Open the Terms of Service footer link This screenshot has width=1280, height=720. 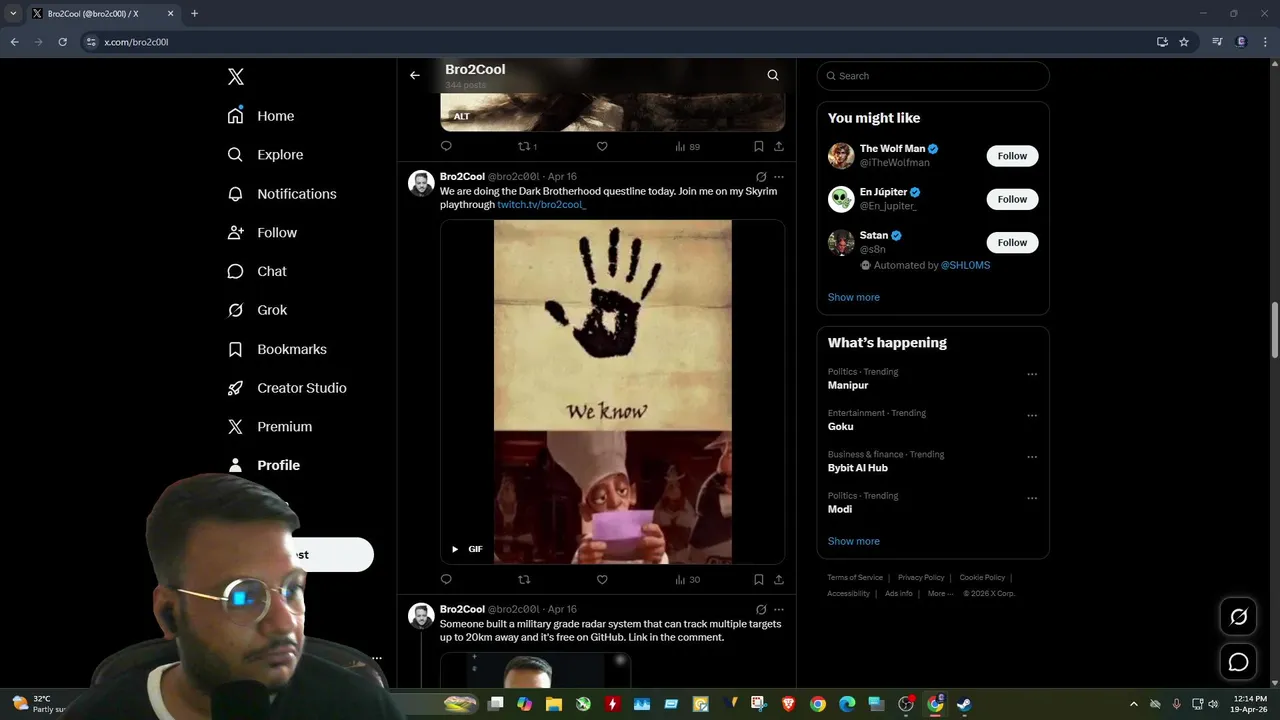point(855,577)
